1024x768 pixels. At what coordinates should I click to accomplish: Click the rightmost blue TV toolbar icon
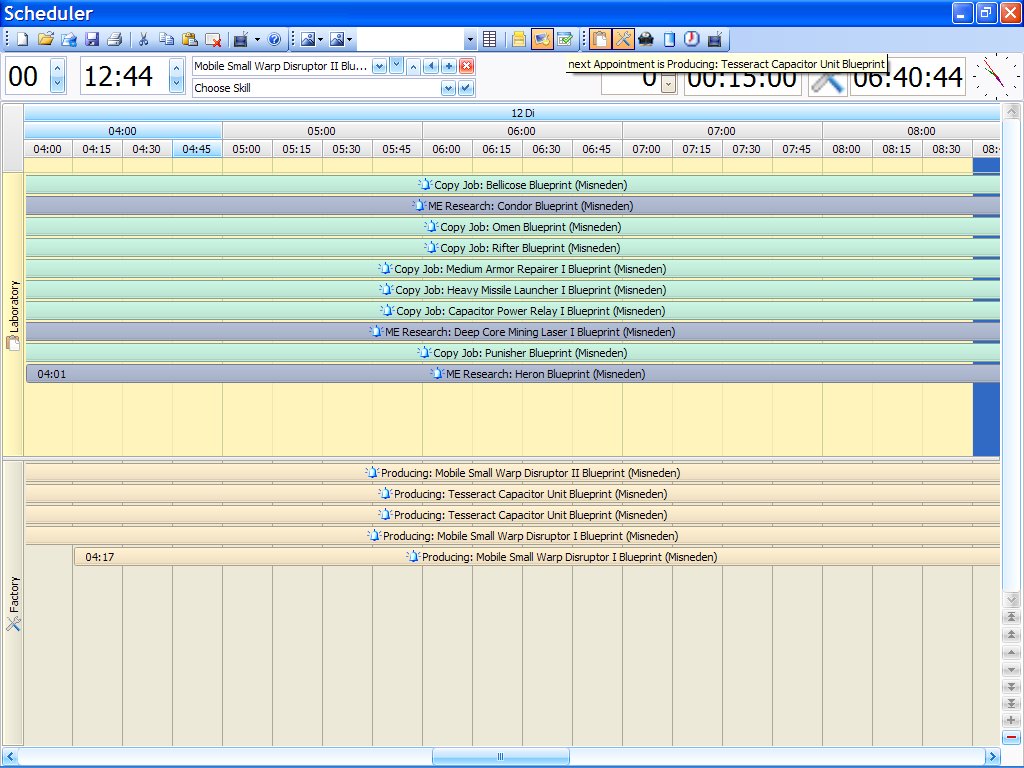tap(715, 40)
